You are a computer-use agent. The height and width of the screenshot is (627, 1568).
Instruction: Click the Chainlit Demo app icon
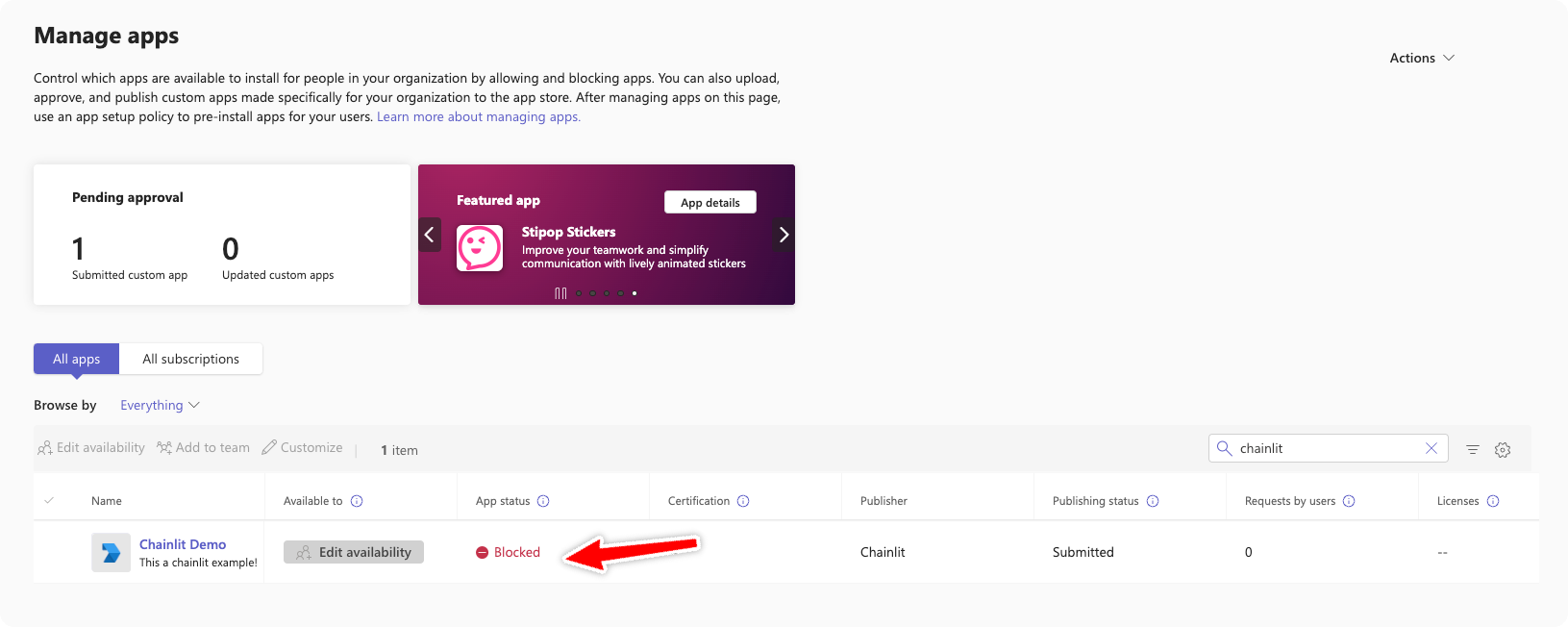pos(111,552)
